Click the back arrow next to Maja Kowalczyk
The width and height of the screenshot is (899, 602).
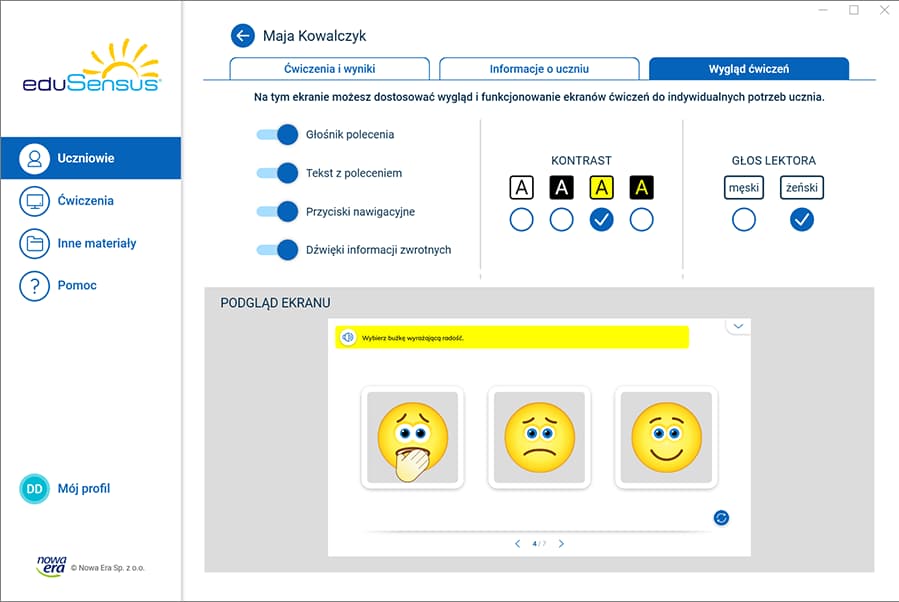(x=242, y=35)
